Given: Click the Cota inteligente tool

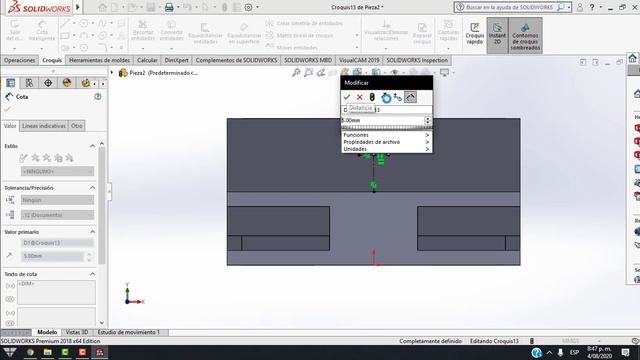Looking at the screenshot, I should pyautogui.click(x=42, y=31).
